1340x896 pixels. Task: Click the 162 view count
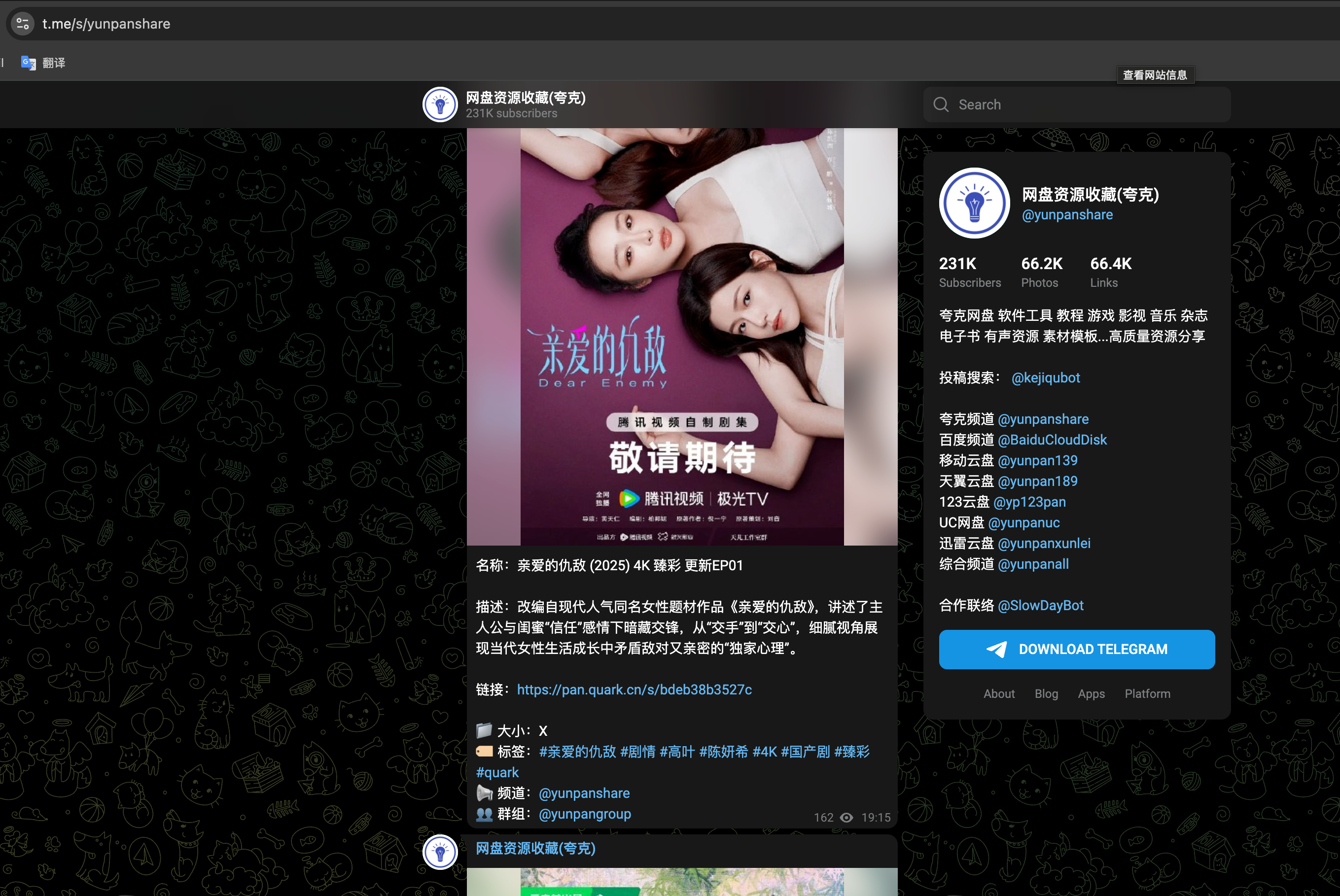[x=823, y=818]
